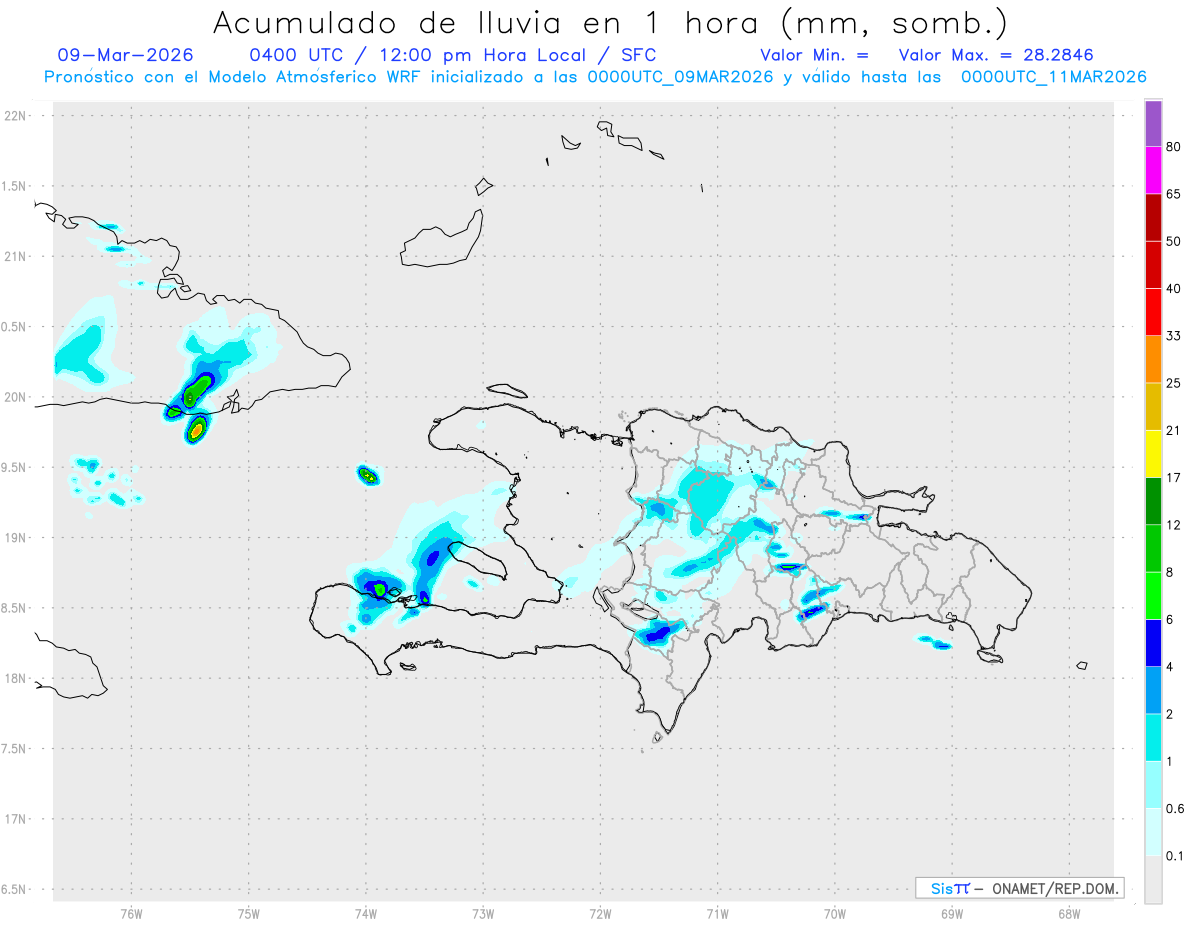Image resolution: width=1200 pixels, height=927 pixels.
Task: Click the '71W' longitude label
Action: (x=717, y=913)
